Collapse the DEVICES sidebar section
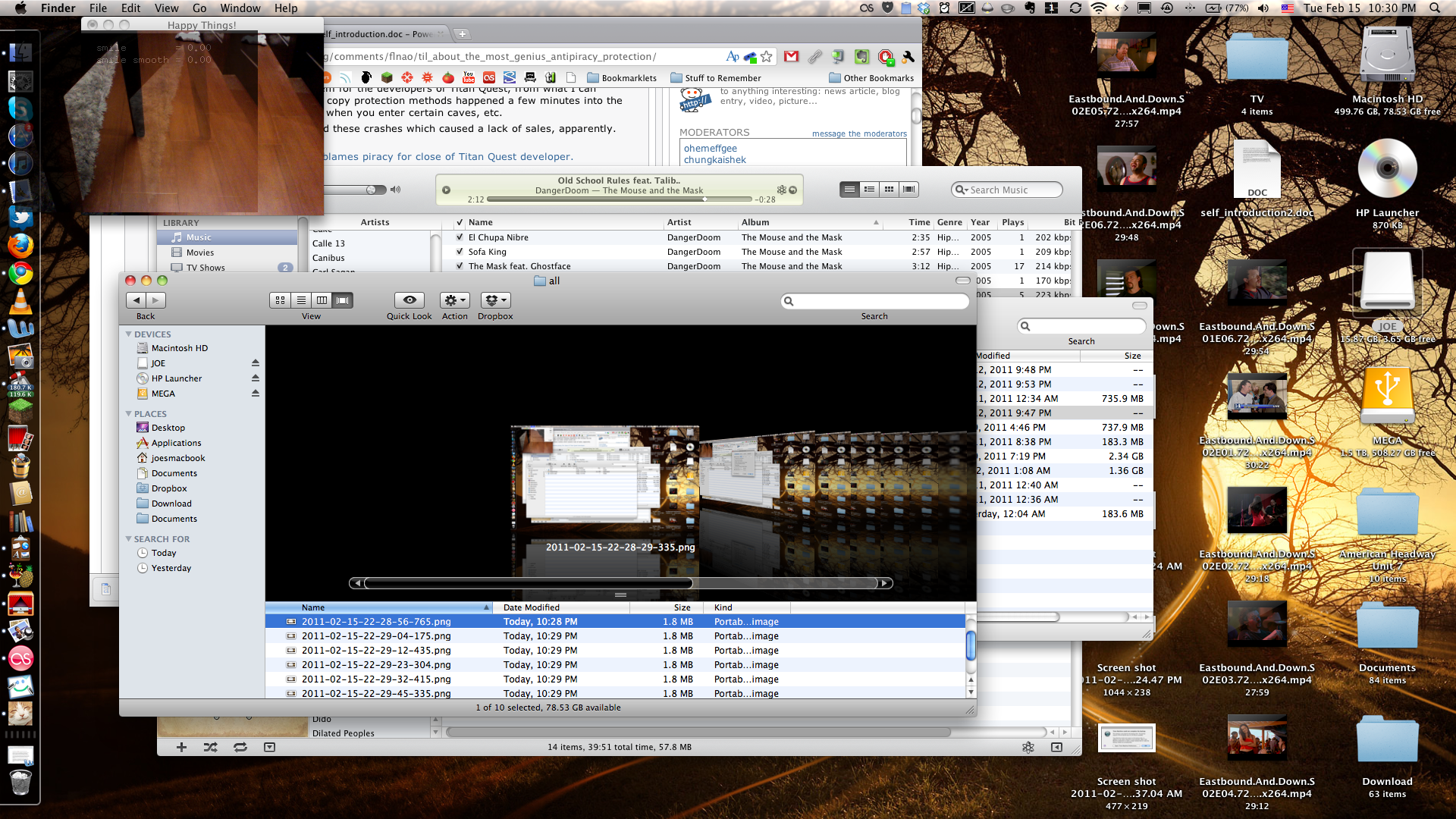1456x819 pixels. [129, 334]
